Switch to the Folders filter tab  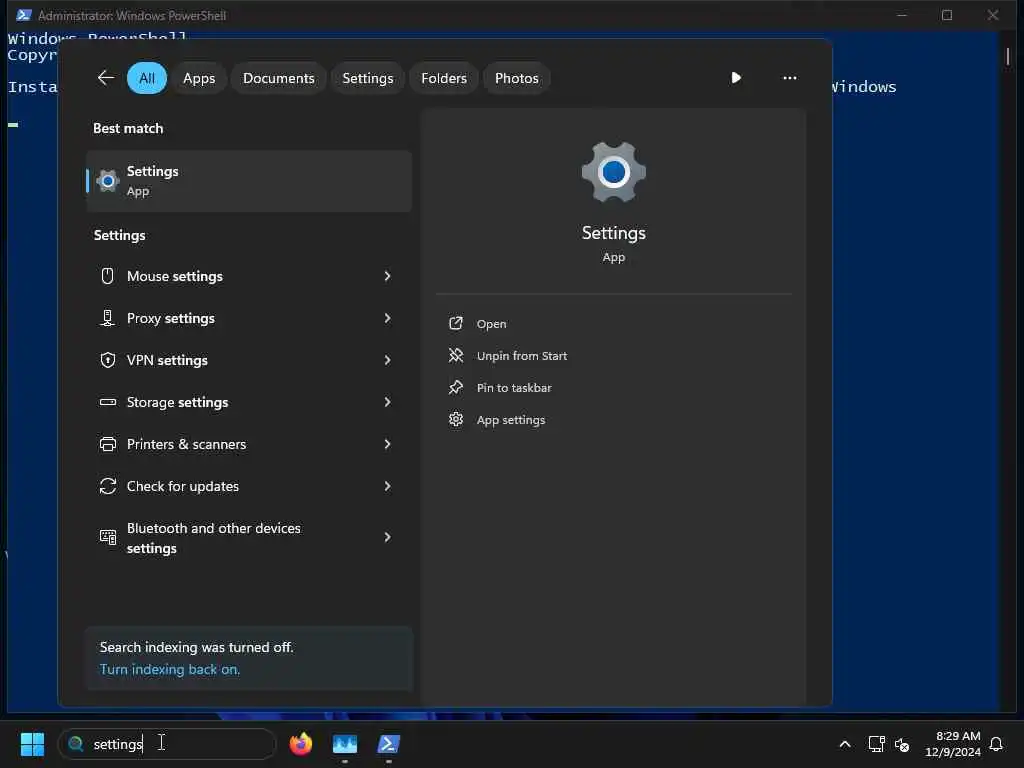click(x=444, y=78)
